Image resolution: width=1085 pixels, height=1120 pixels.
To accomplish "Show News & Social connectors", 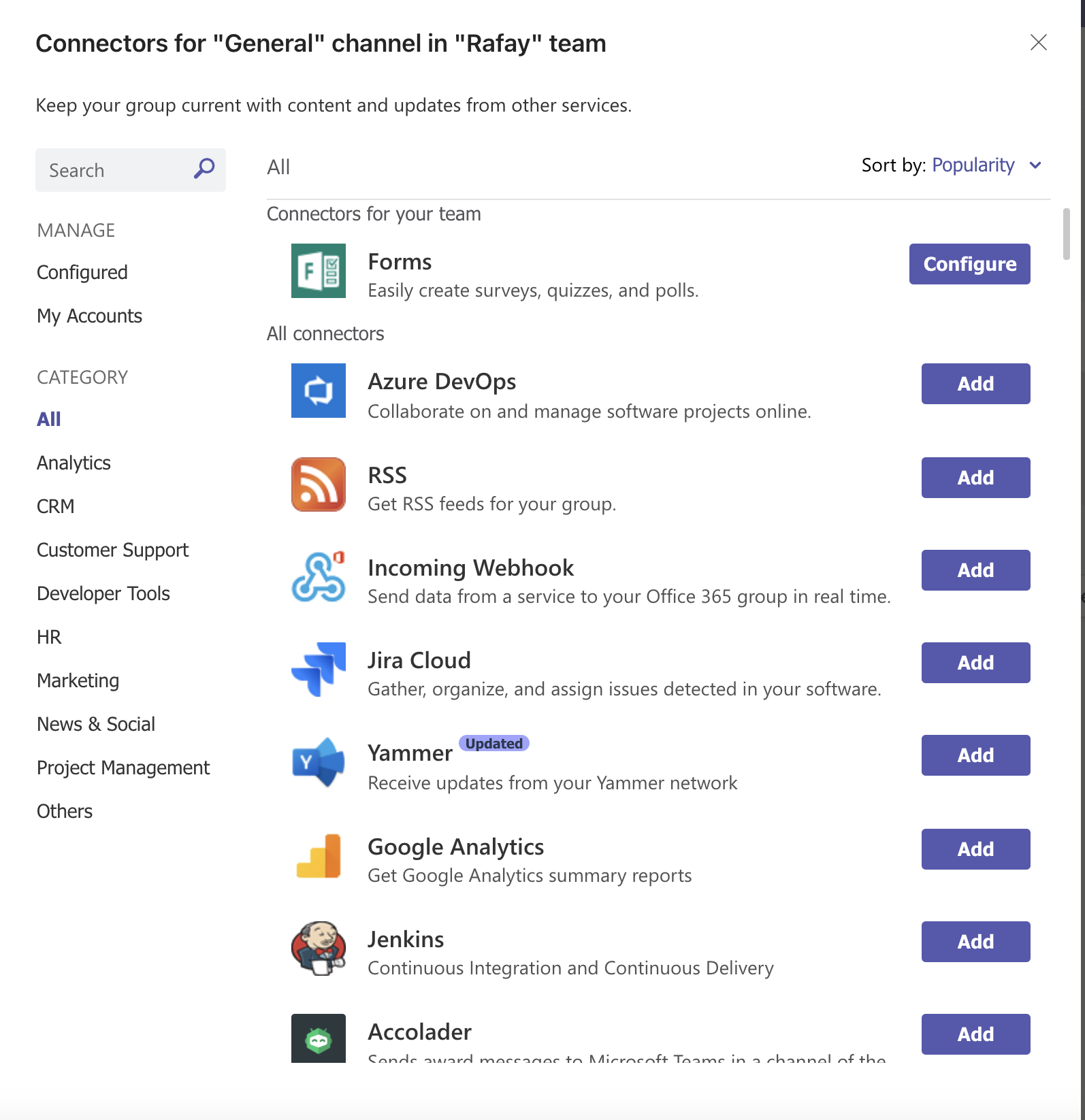I will click(x=96, y=724).
